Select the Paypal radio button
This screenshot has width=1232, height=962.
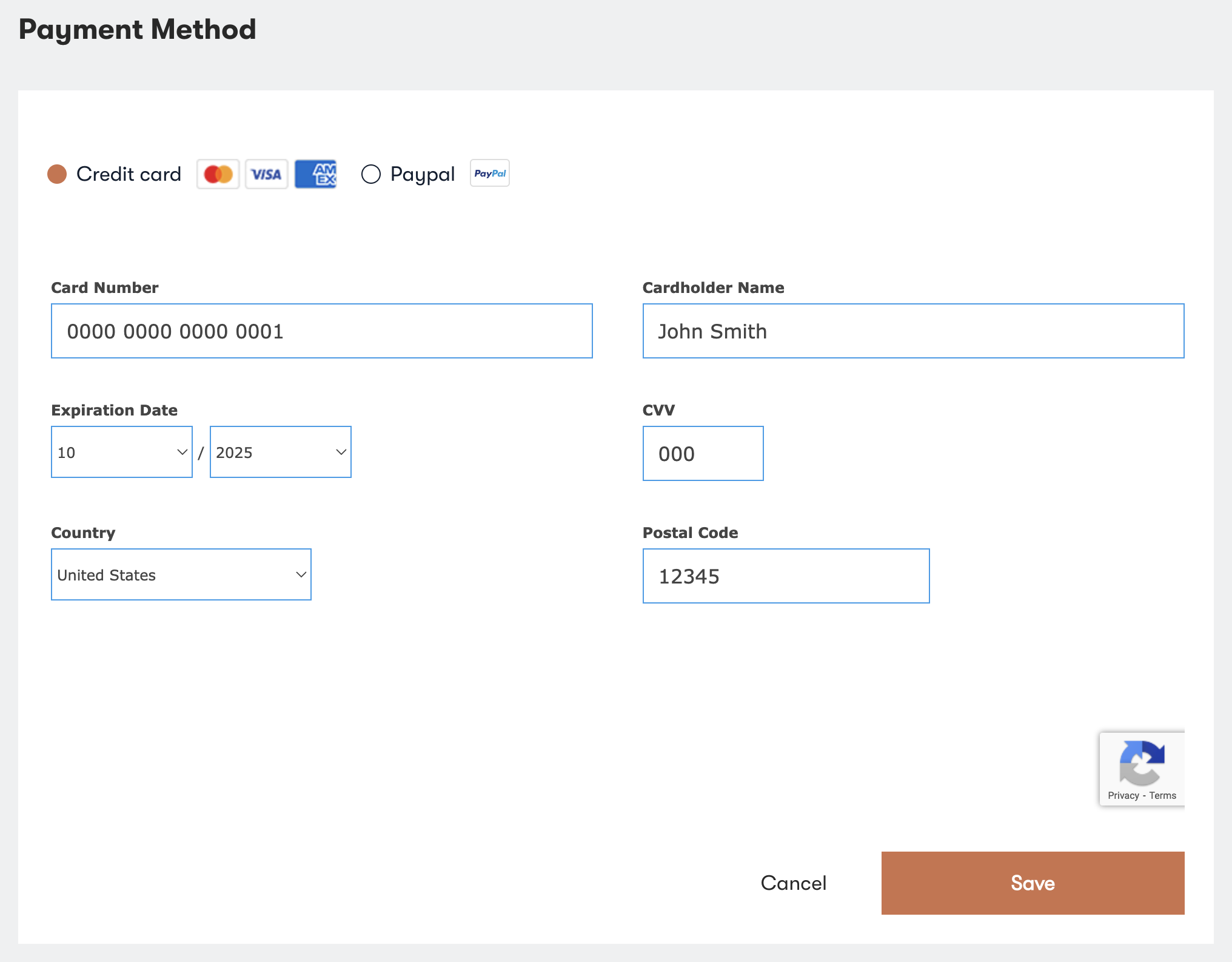(x=371, y=174)
